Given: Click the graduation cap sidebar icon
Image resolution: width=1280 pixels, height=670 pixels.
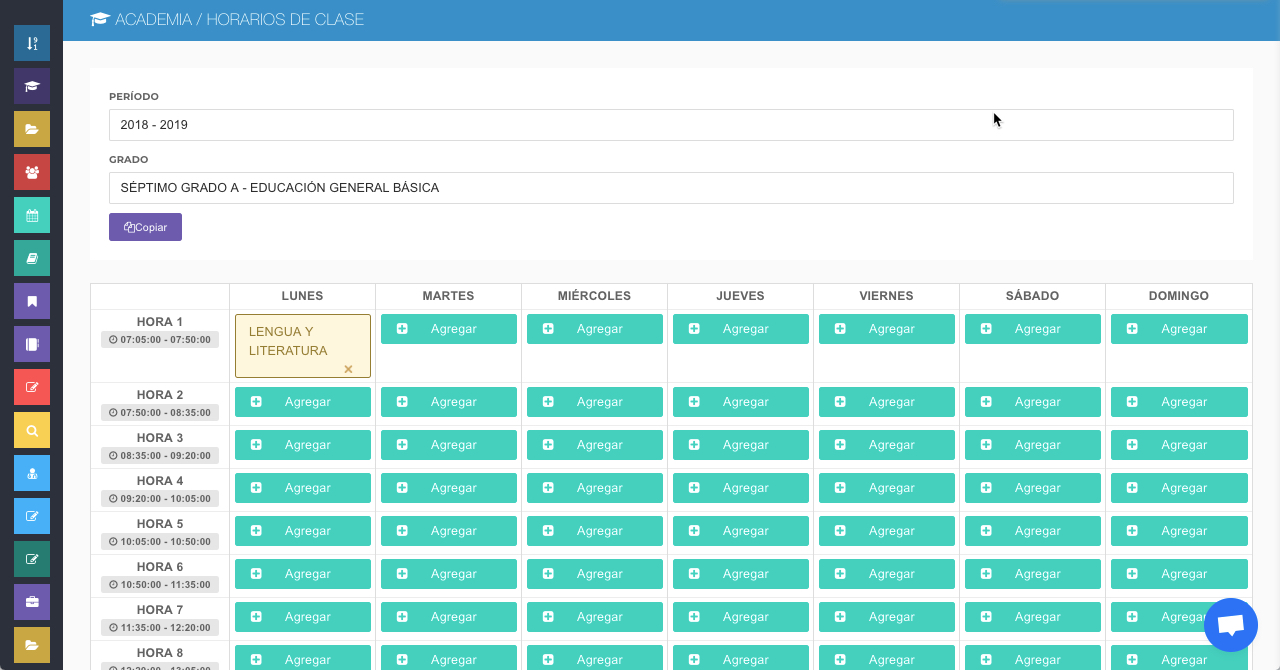Looking at the screenshot, I should 32,86.
